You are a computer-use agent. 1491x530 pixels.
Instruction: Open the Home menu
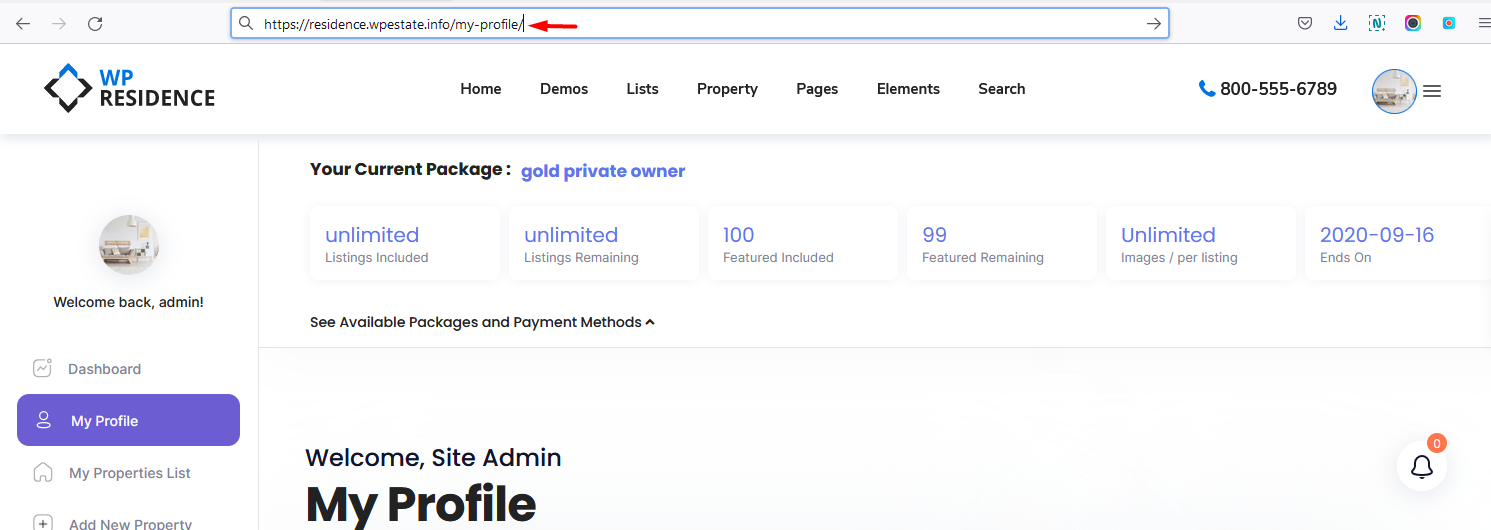click(x=481, y=89)
